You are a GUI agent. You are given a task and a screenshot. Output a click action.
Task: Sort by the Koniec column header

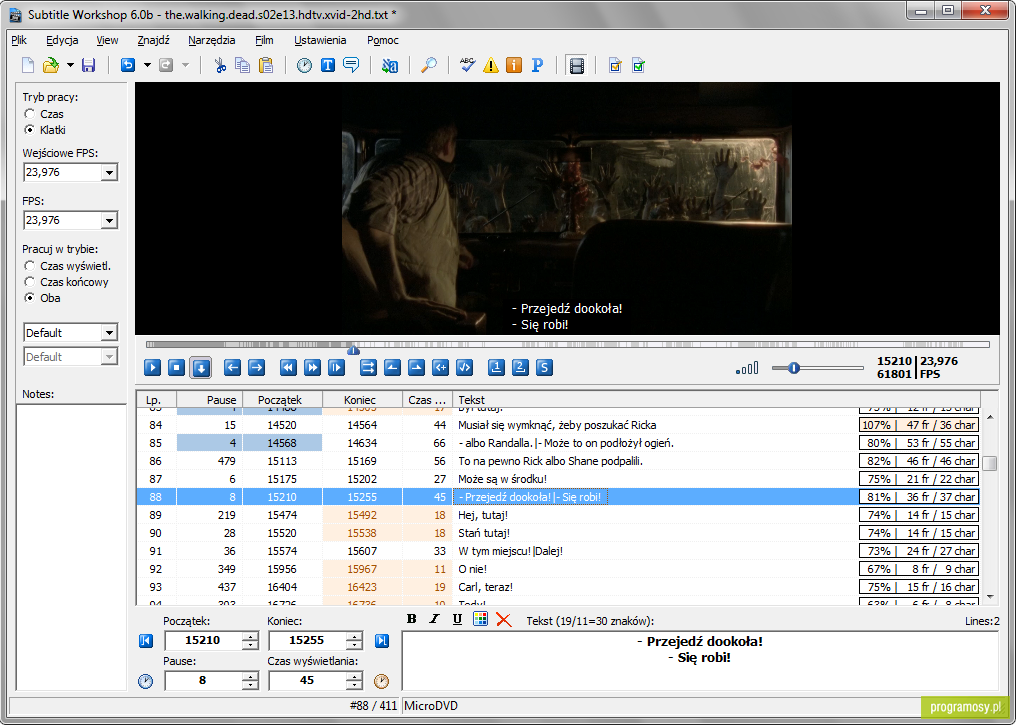[362, 400]
